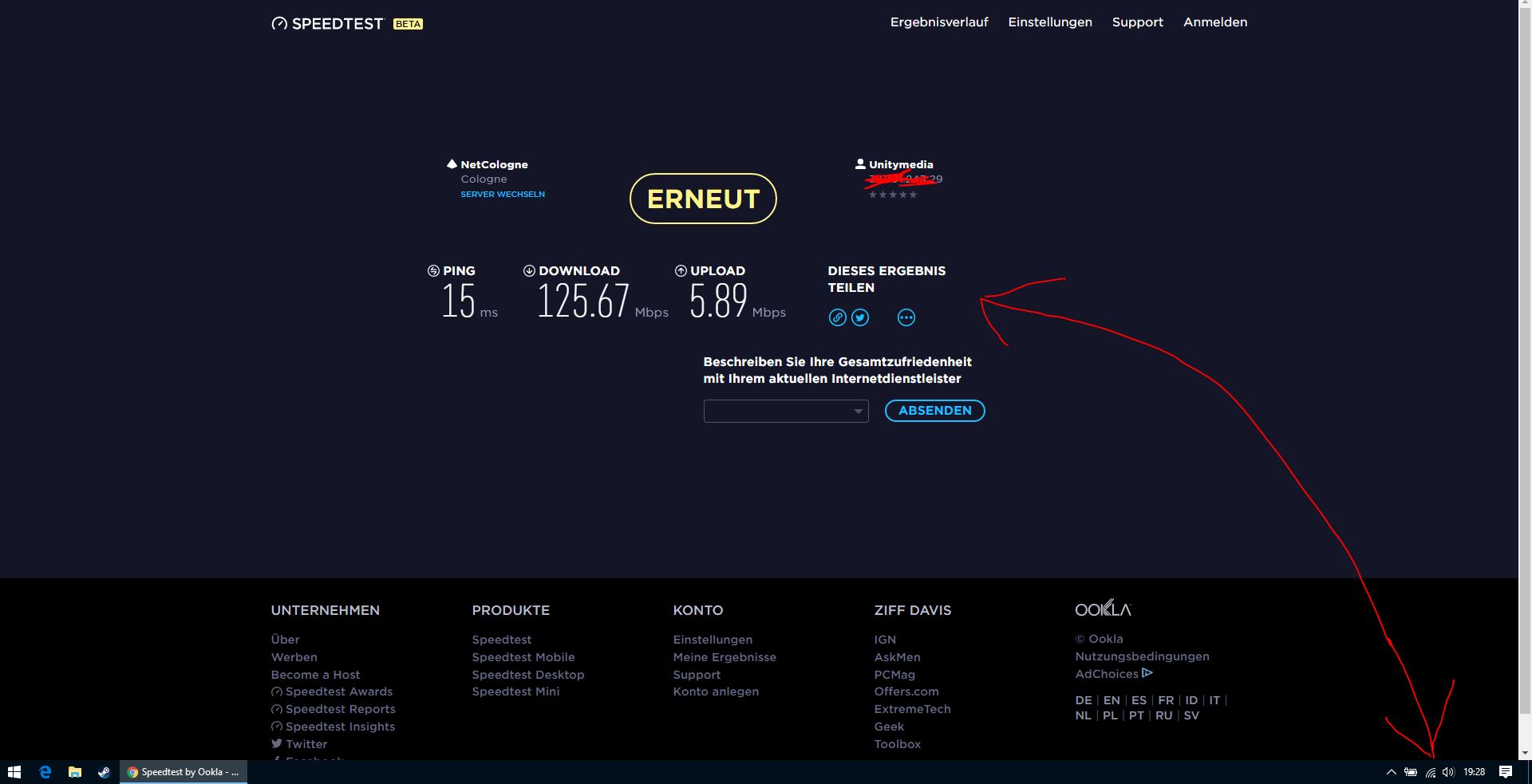Switch language to NL
This screenshot has width=1532, height=784.
(1083, 715)
